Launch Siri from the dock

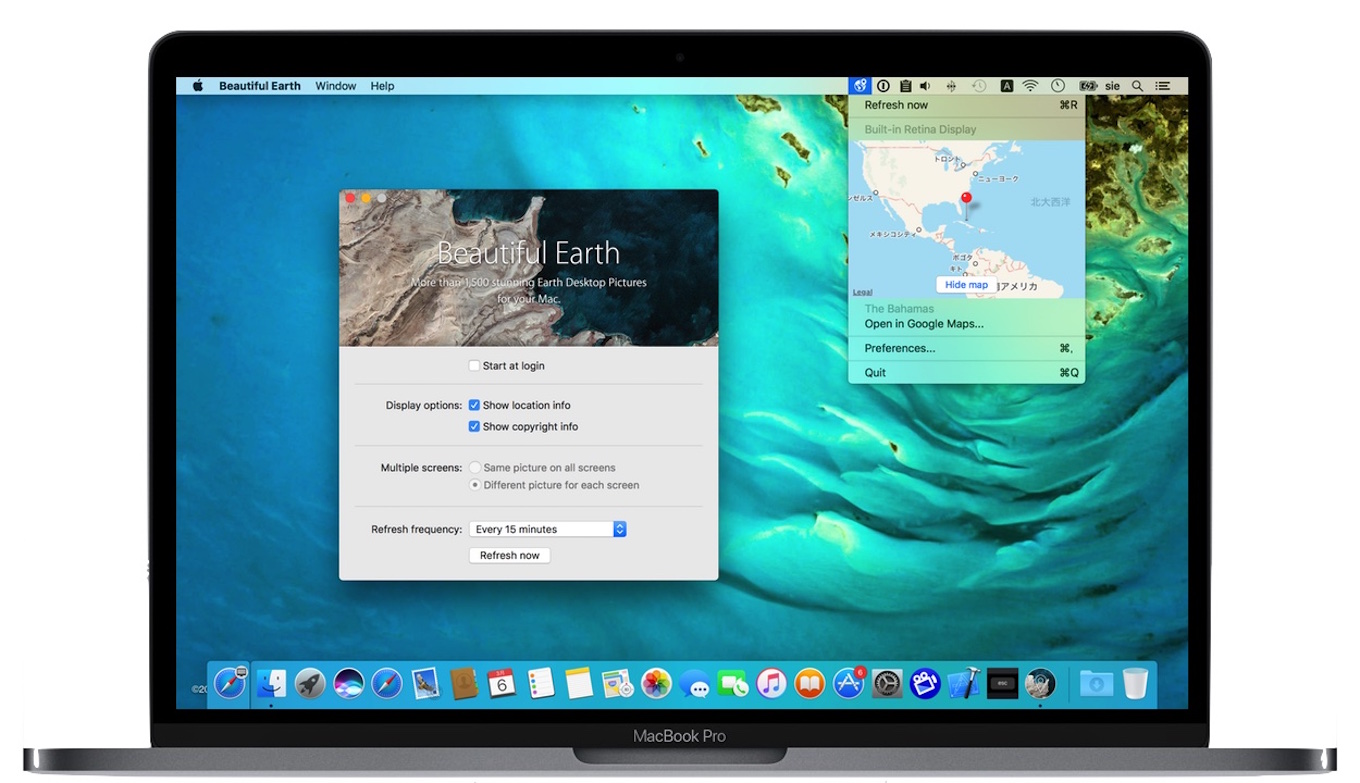click(349, 684)
